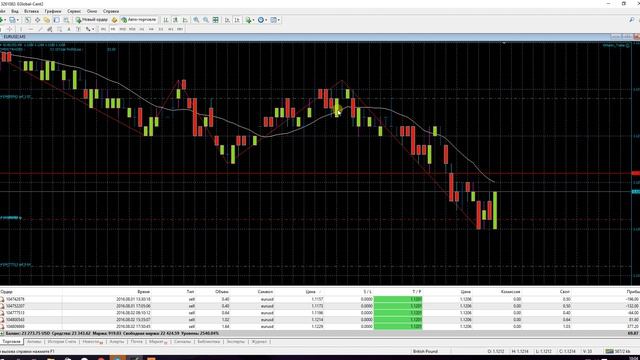Select the Crosshair tool
The height and width of the screenshot is (360, 640).
[x=9, y=29]
